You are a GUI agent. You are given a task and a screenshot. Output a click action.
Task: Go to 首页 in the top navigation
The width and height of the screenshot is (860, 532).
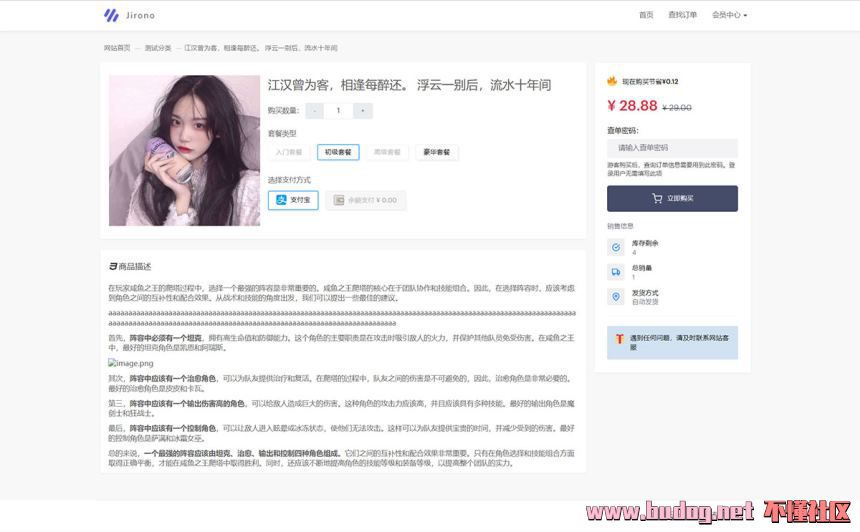click(x=646, y=15)
